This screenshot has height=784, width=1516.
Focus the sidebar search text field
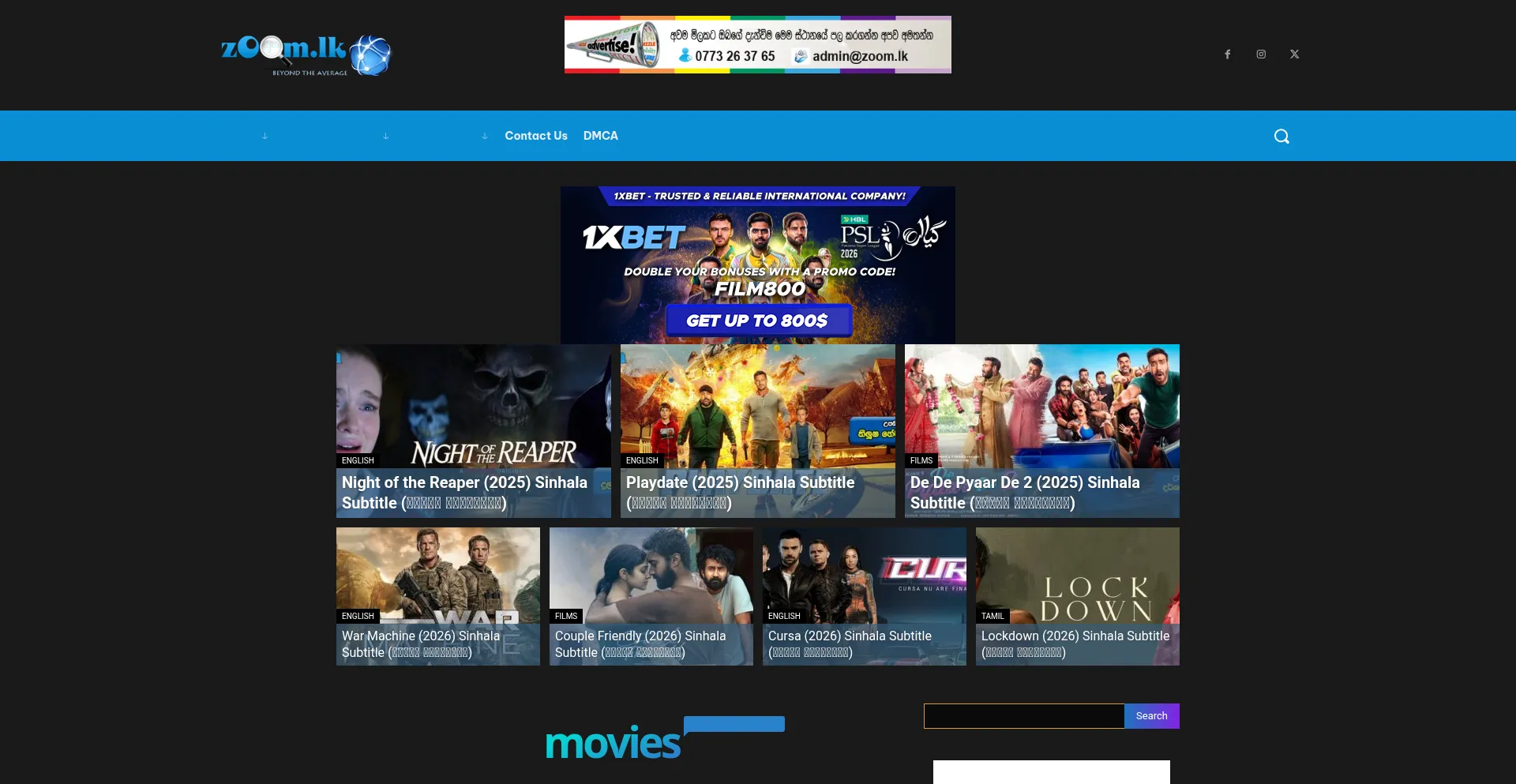click(x=1024, y=716)
